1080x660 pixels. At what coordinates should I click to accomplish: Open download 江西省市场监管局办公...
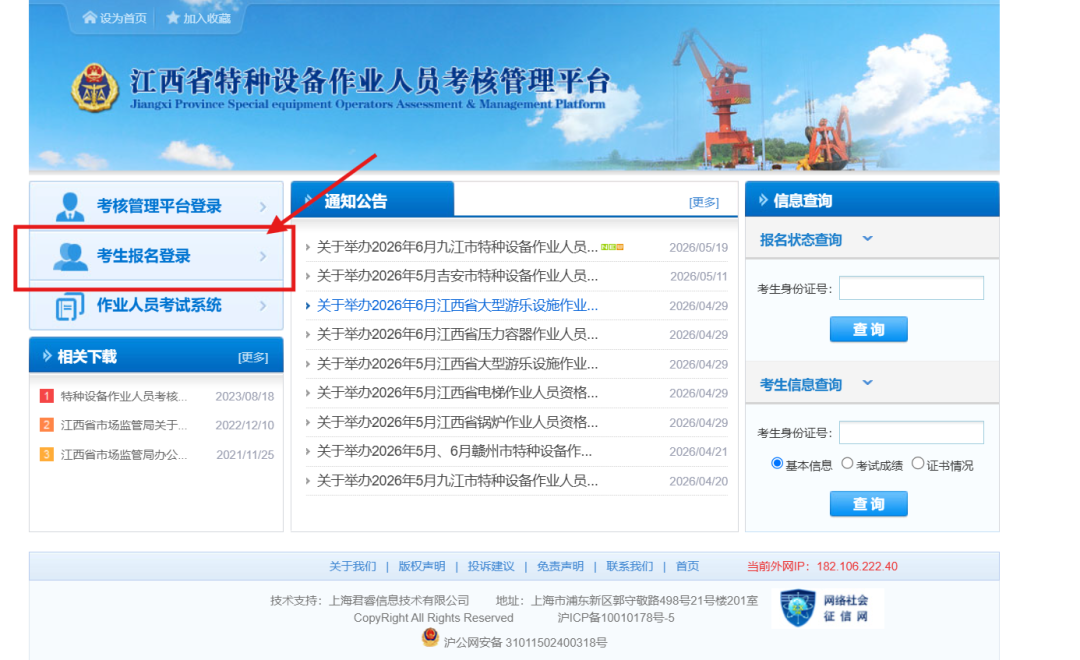click(x=123, y=455)
